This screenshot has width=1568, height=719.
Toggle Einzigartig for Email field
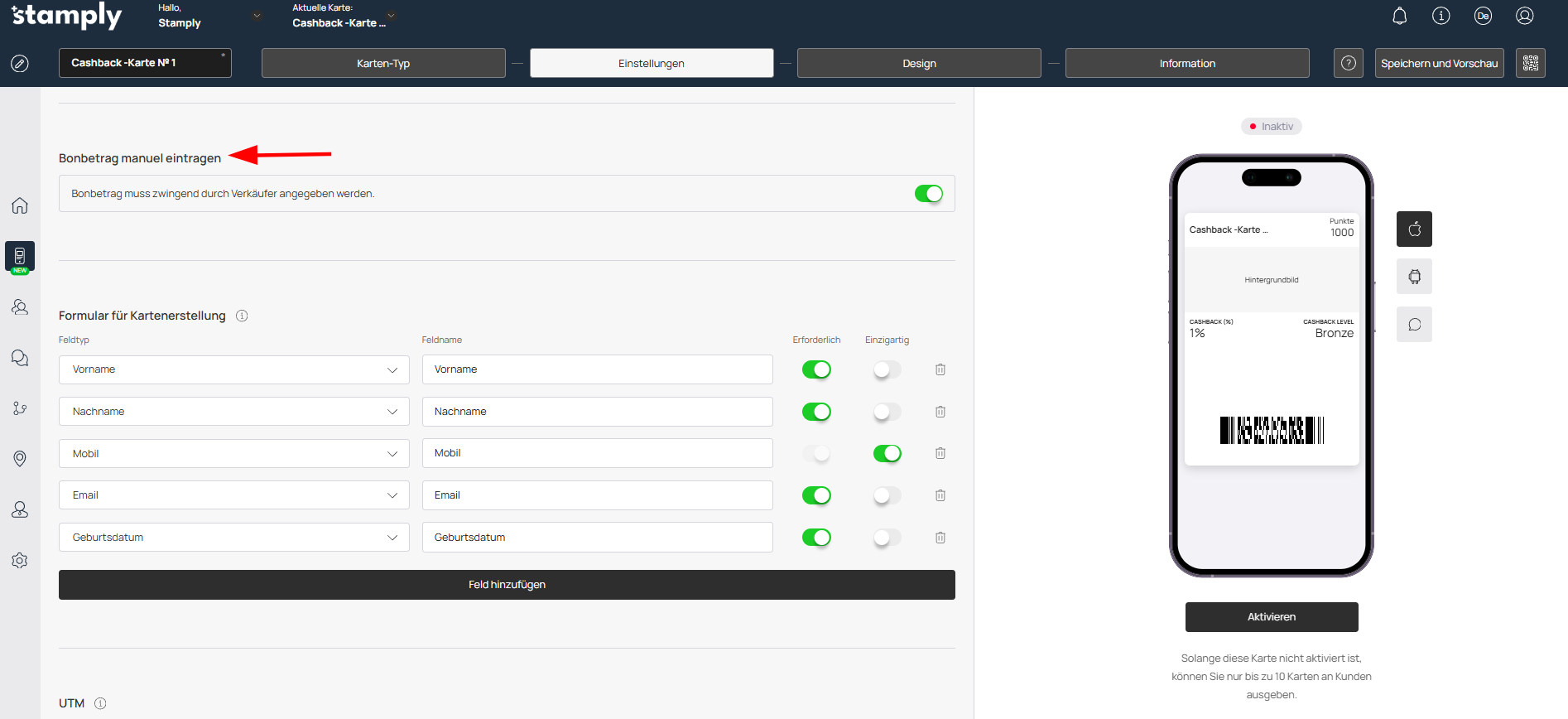887,495
